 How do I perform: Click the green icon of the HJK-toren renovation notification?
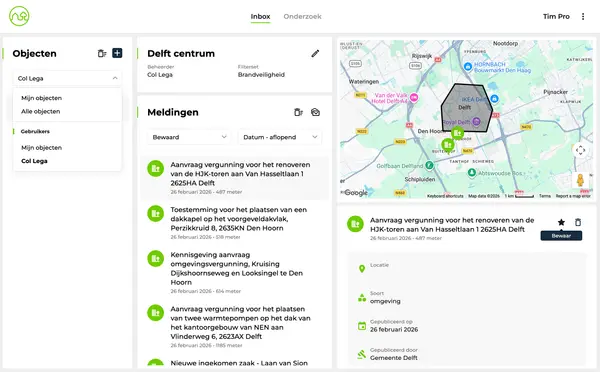(x=155, y=168)
